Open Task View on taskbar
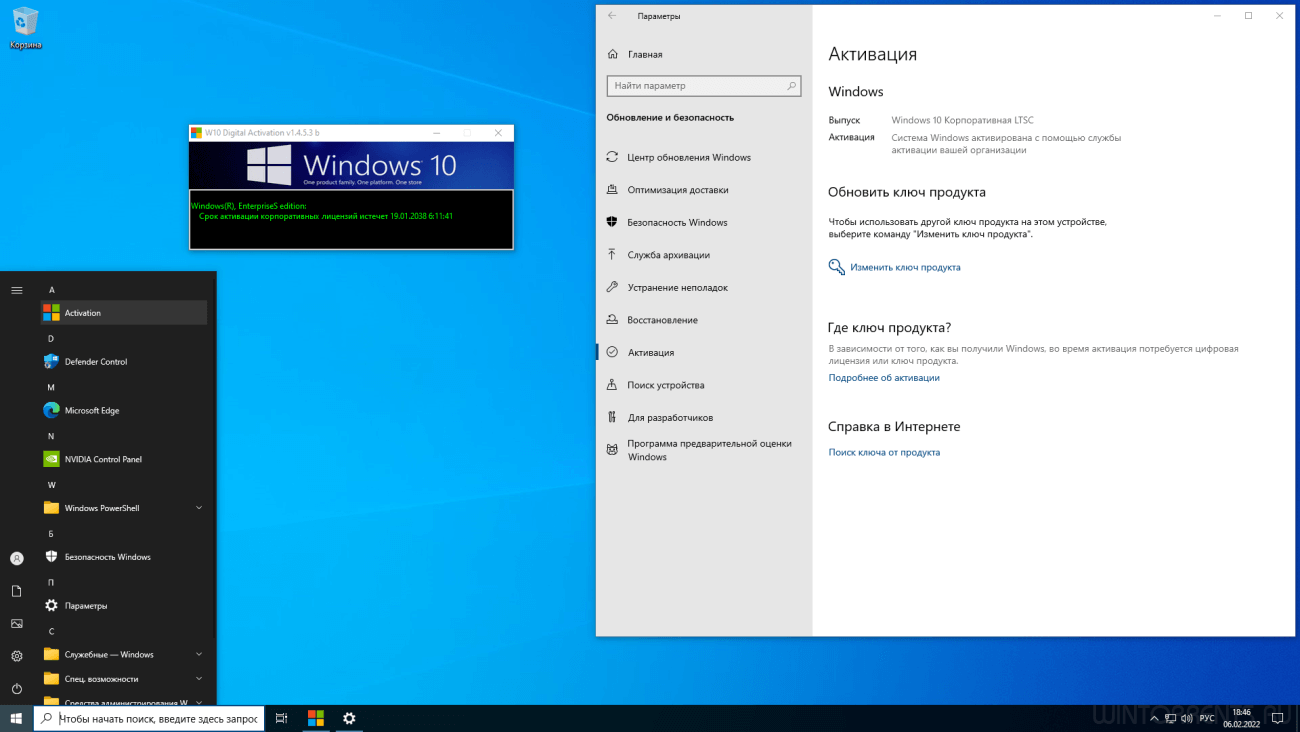Viewport: 1300px width, 732px height. click(x=282, y=718)
